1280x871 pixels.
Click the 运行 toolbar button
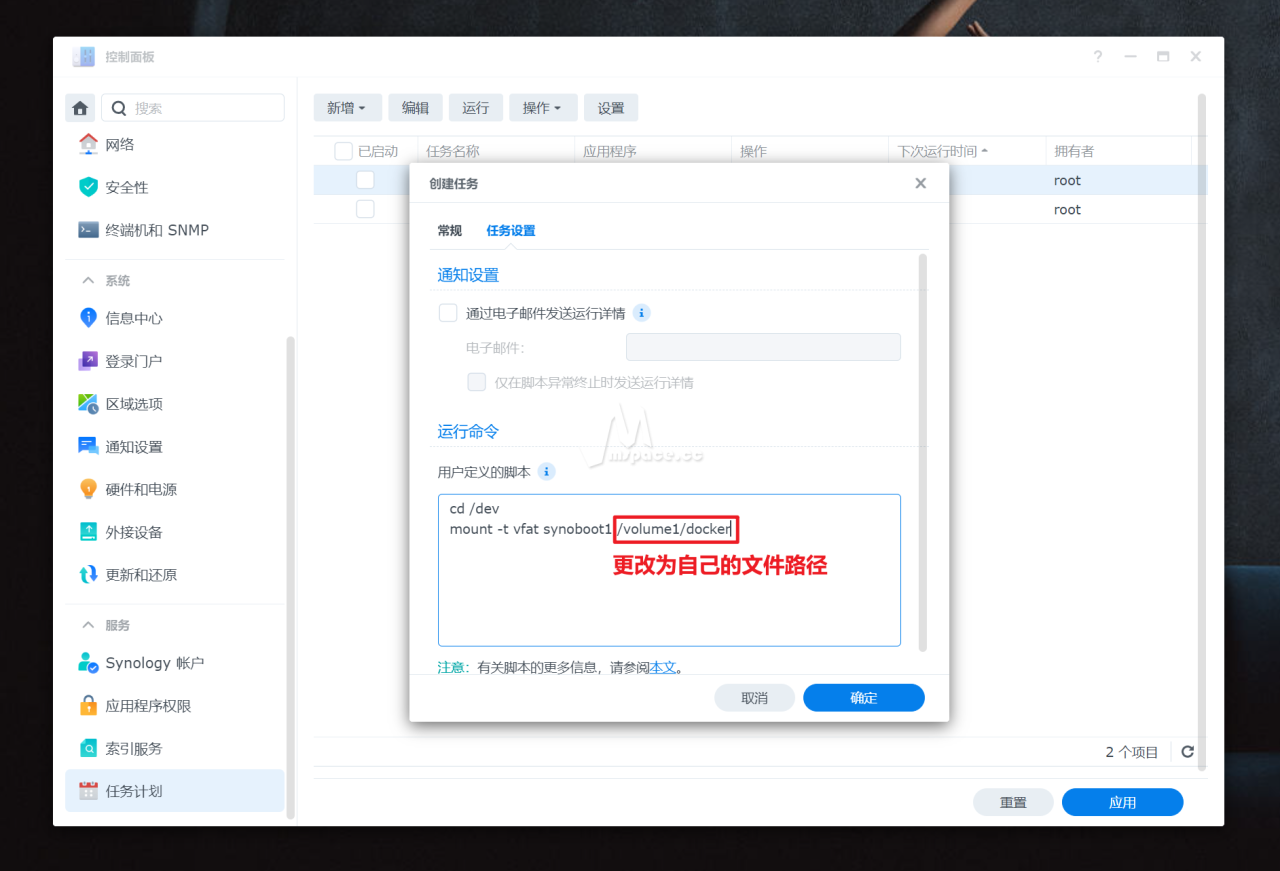tap(476, 108)
